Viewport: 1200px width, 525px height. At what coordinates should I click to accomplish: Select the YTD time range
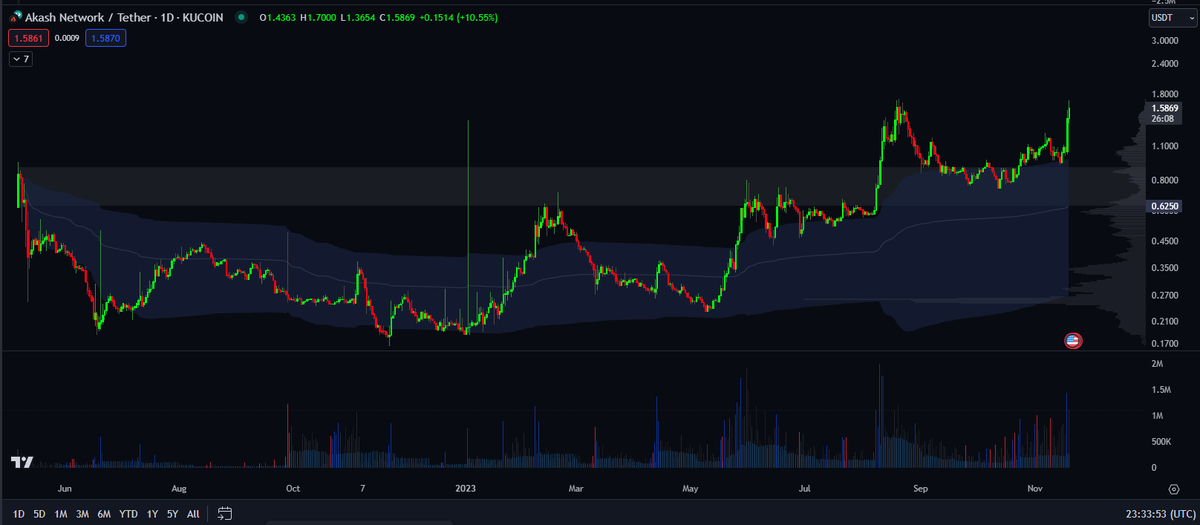[128, 513]
